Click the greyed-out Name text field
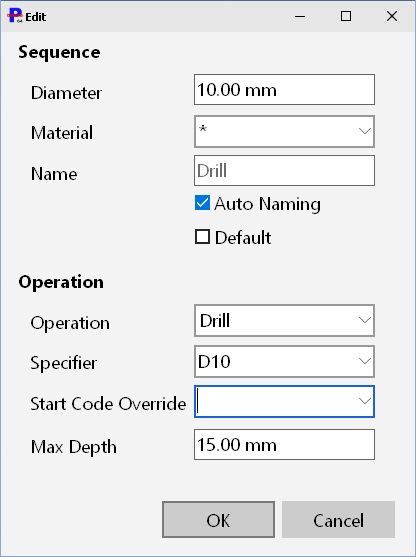416x557 pixels. coord(284,171)
